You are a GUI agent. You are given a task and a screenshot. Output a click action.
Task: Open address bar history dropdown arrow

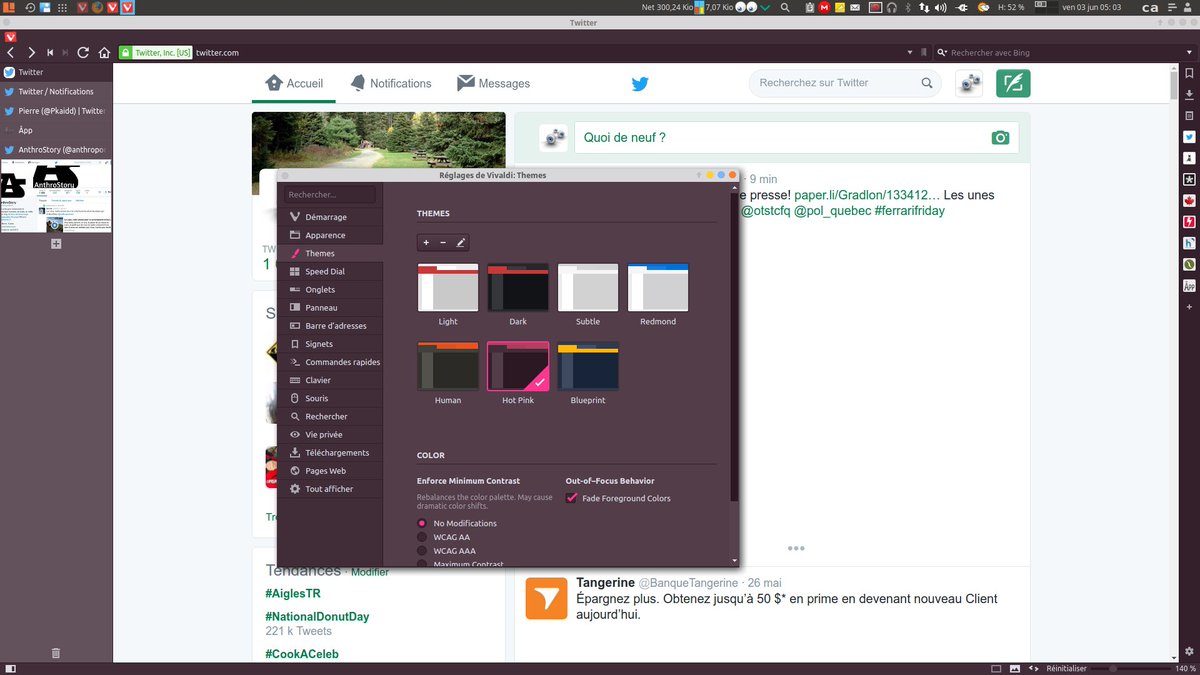[910, 52]
